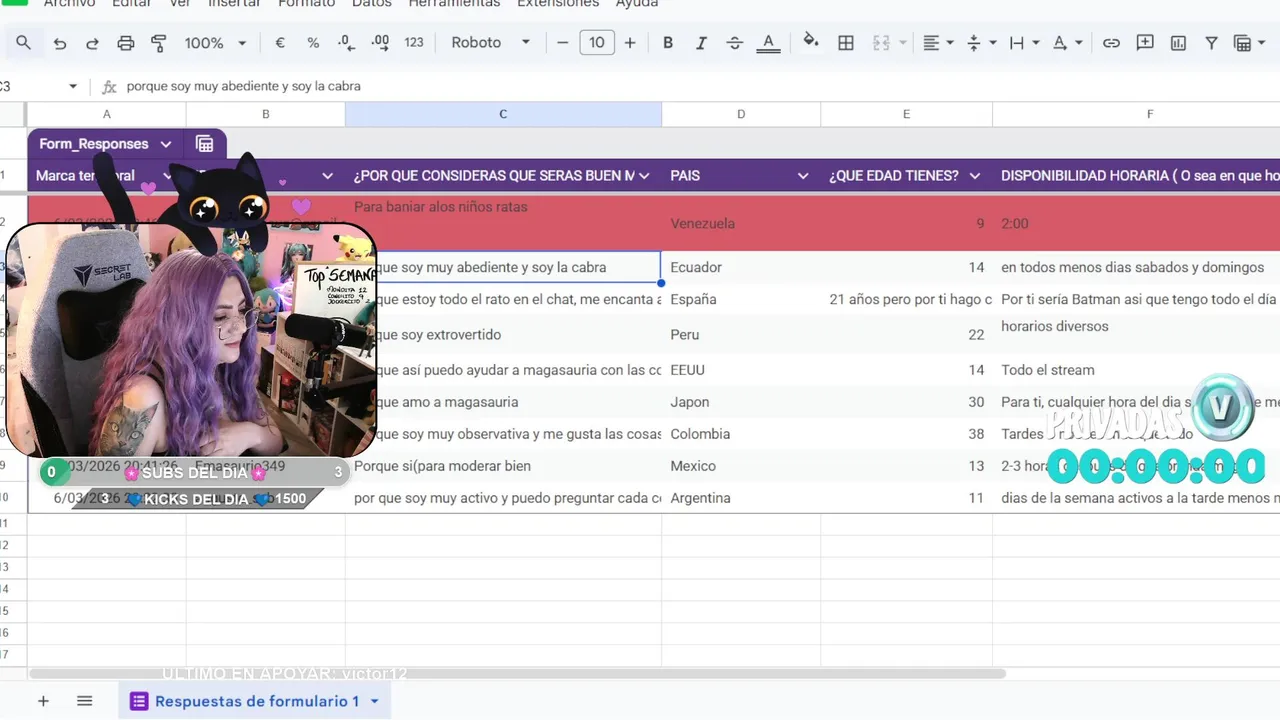Decrease decimal places
This screenshot has height=720, width=1280.
[346, 43]
